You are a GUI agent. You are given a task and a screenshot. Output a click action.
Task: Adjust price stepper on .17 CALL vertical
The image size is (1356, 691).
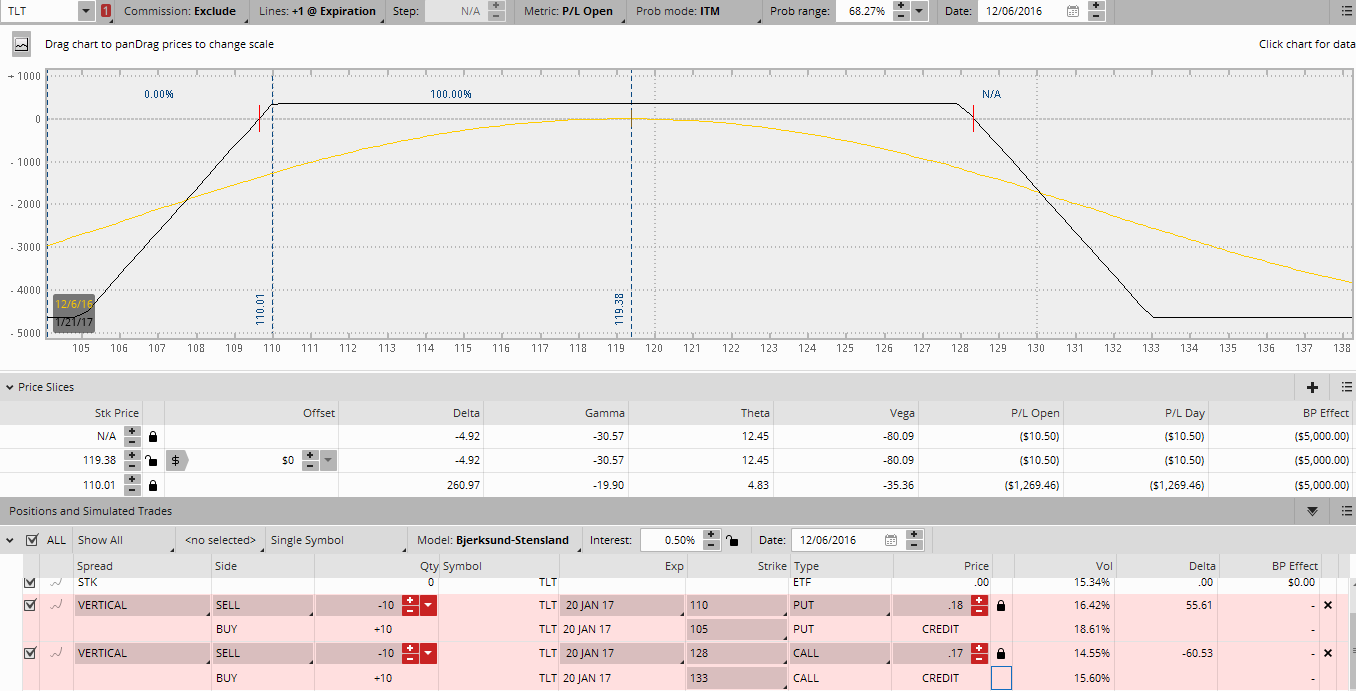click(979, 653)
